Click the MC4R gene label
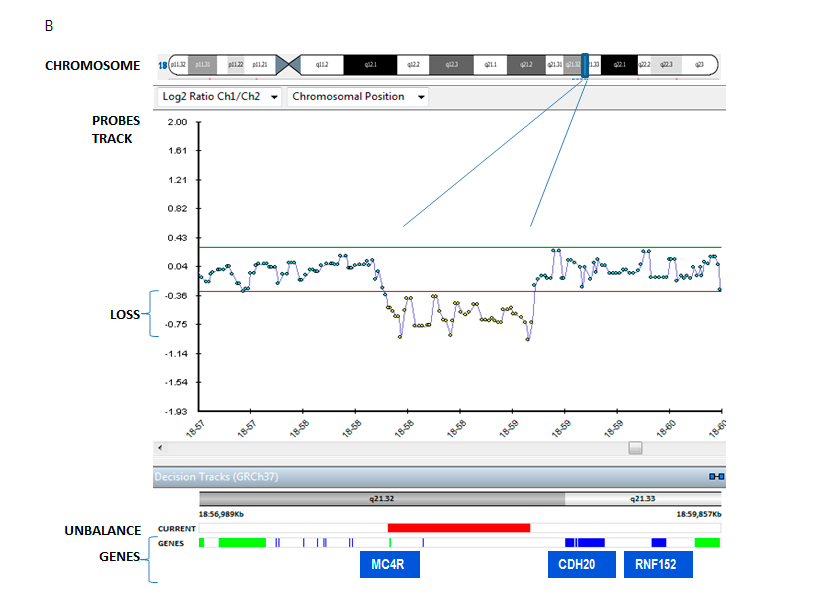The image size is (823, 600). (x=389, y=565)
